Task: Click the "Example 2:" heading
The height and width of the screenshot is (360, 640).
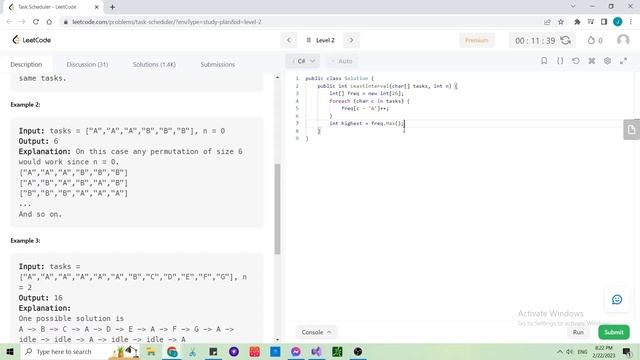Action: (x=25, y=104)
